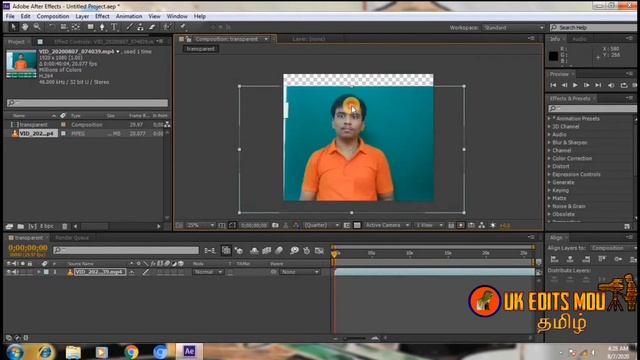640x360 pixels.
Task: Toggle Draft 3D in timeline
Action: [x=239, y=251]
